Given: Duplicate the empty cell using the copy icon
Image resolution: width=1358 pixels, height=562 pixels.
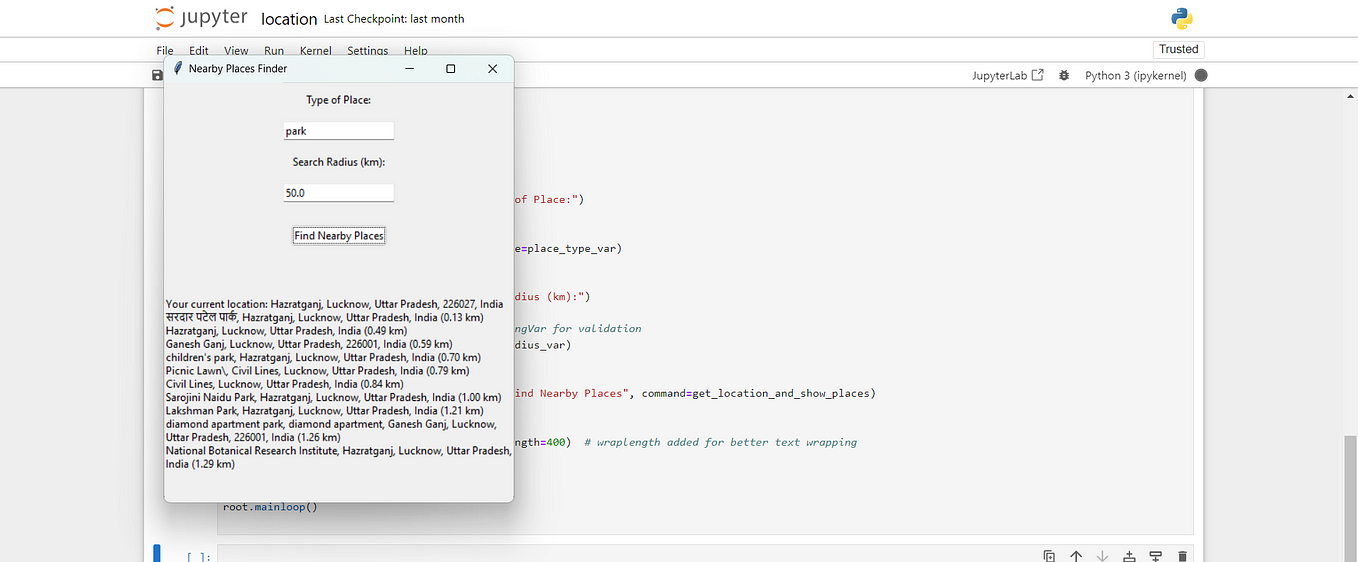Looking at the screenshot, I should point(1049,556).
